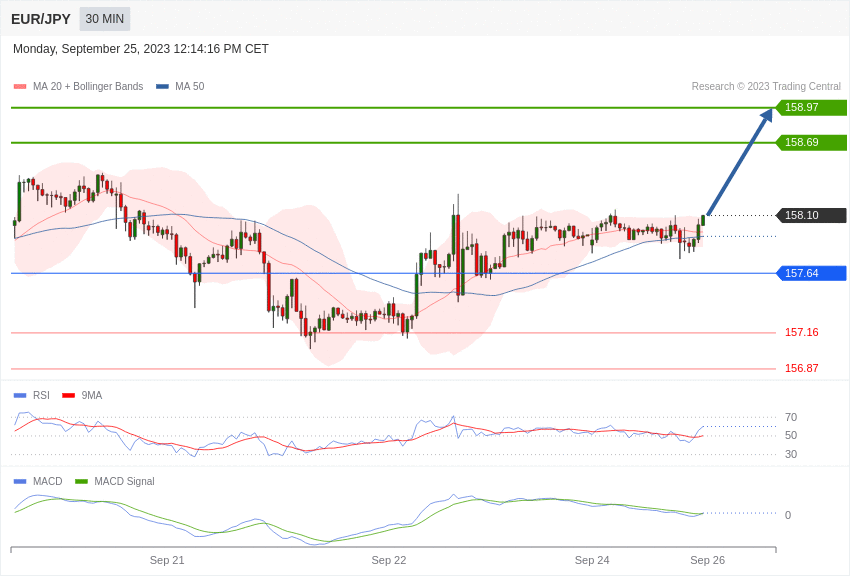The width and height of the screenshot is (850, 576).
Task: Click the 157.16 support level label
Action: [x=802, y=332]
